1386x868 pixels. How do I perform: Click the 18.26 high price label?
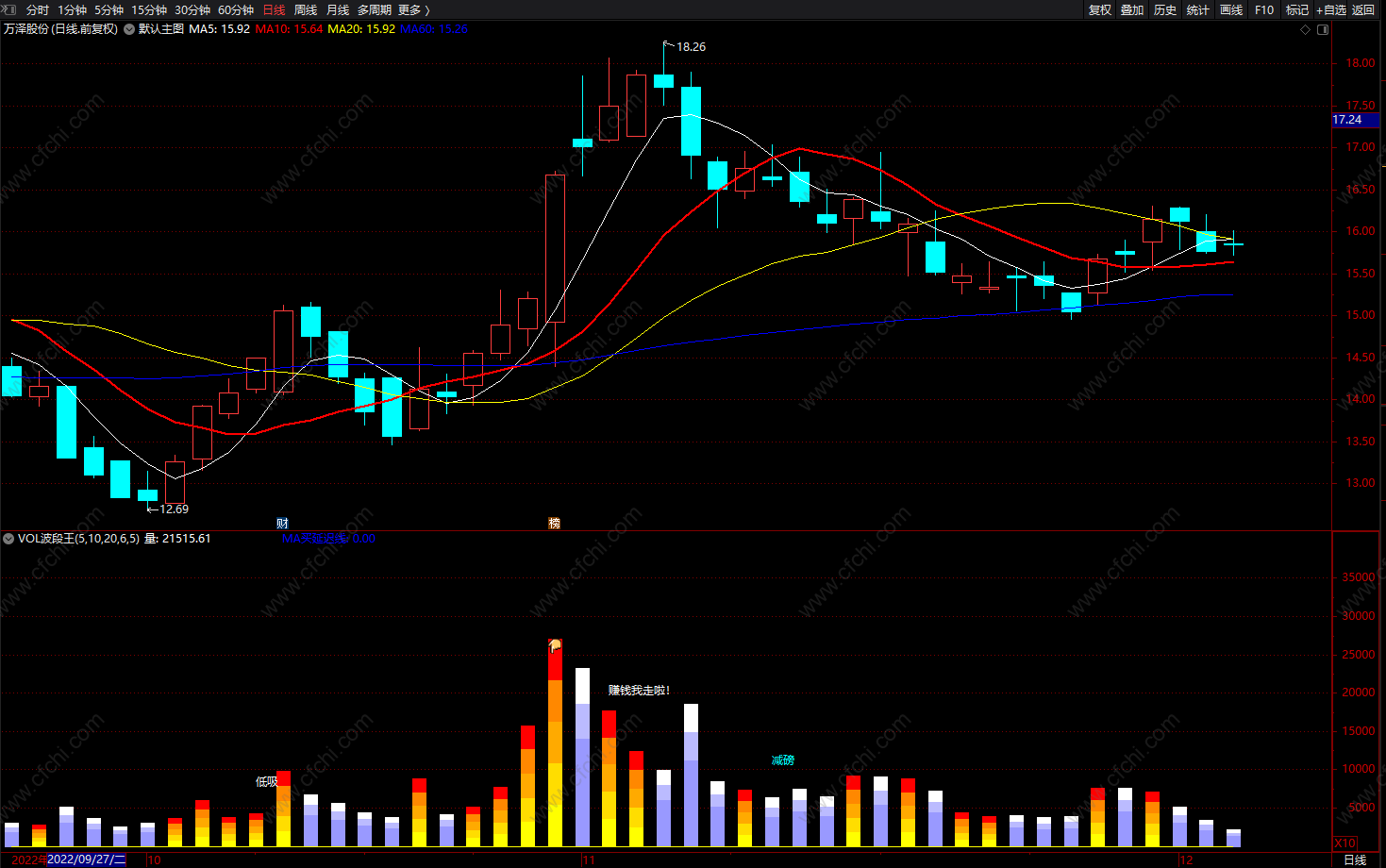pos(691,46)
